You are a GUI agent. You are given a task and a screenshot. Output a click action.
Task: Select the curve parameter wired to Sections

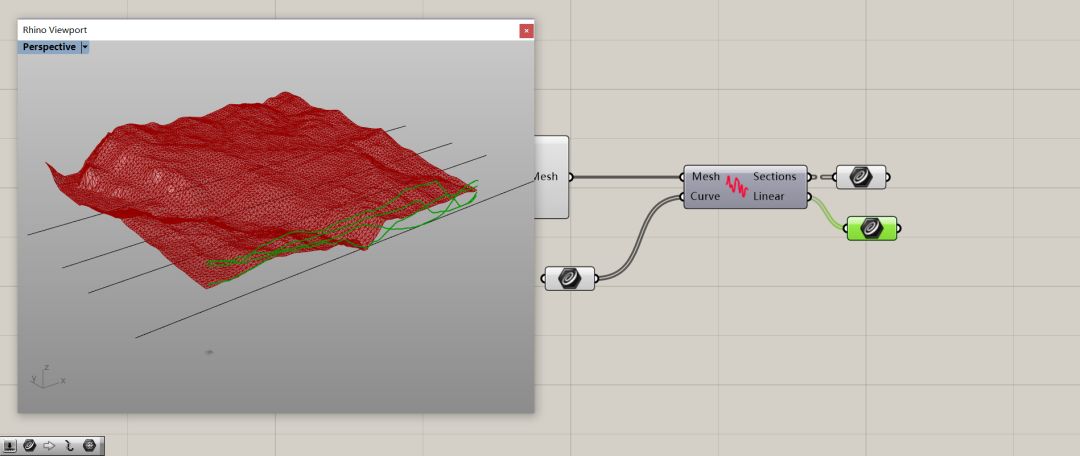859,177
